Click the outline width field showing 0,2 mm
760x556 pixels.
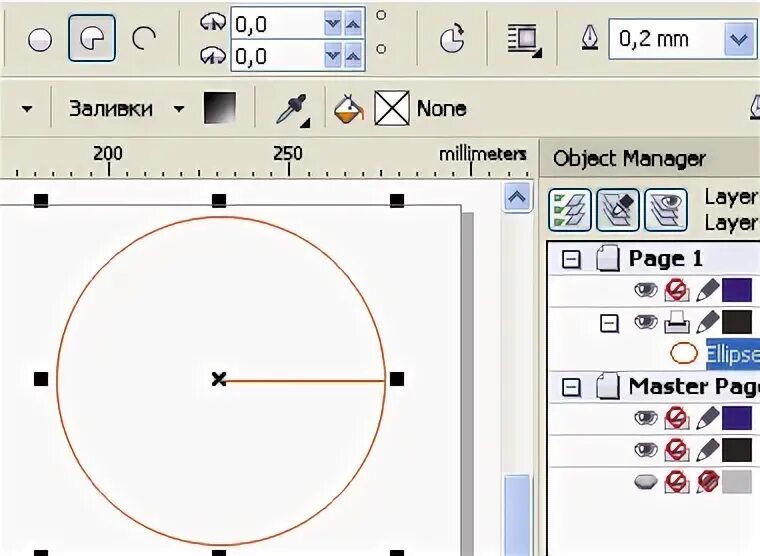(666, 39)
